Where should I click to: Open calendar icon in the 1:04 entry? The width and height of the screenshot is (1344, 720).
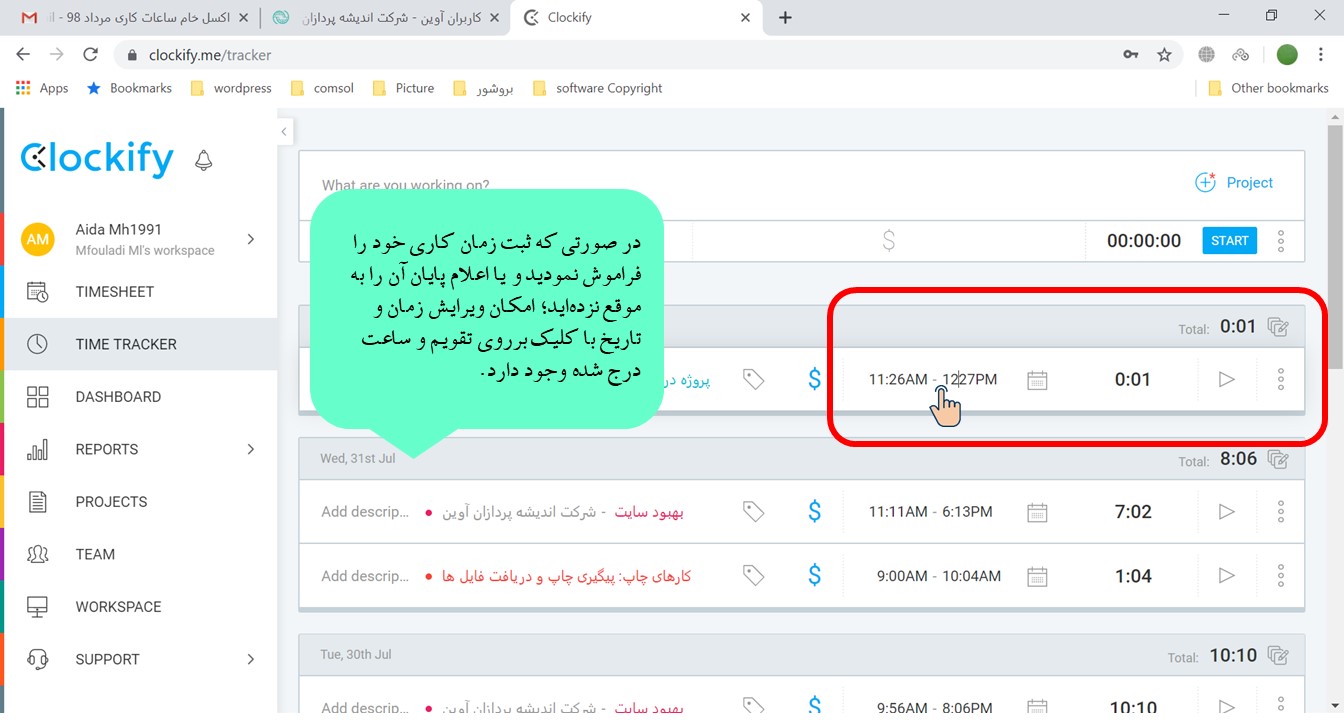click(1037, 576)
